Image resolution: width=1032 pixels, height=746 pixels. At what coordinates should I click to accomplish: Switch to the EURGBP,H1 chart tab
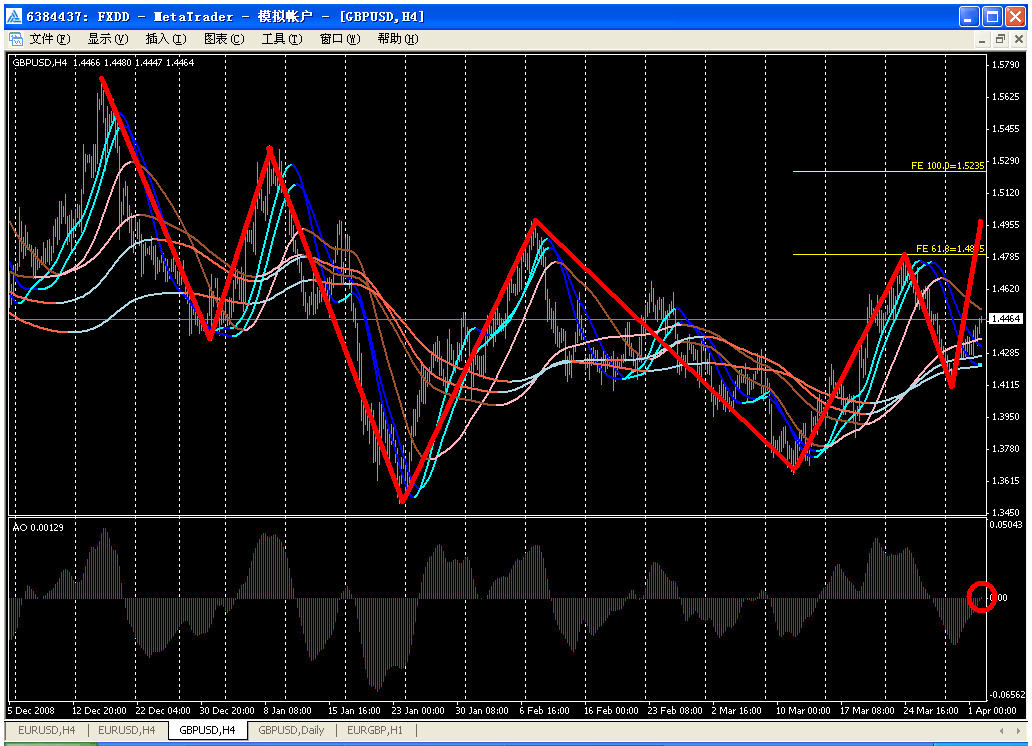coord(374,731)
